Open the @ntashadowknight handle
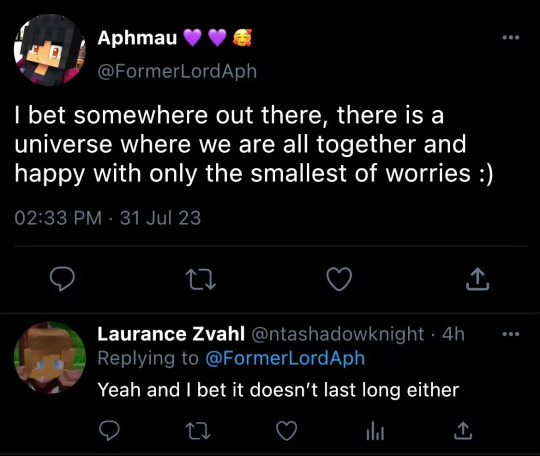Screen dimensions: 540x456 [338, 334]
